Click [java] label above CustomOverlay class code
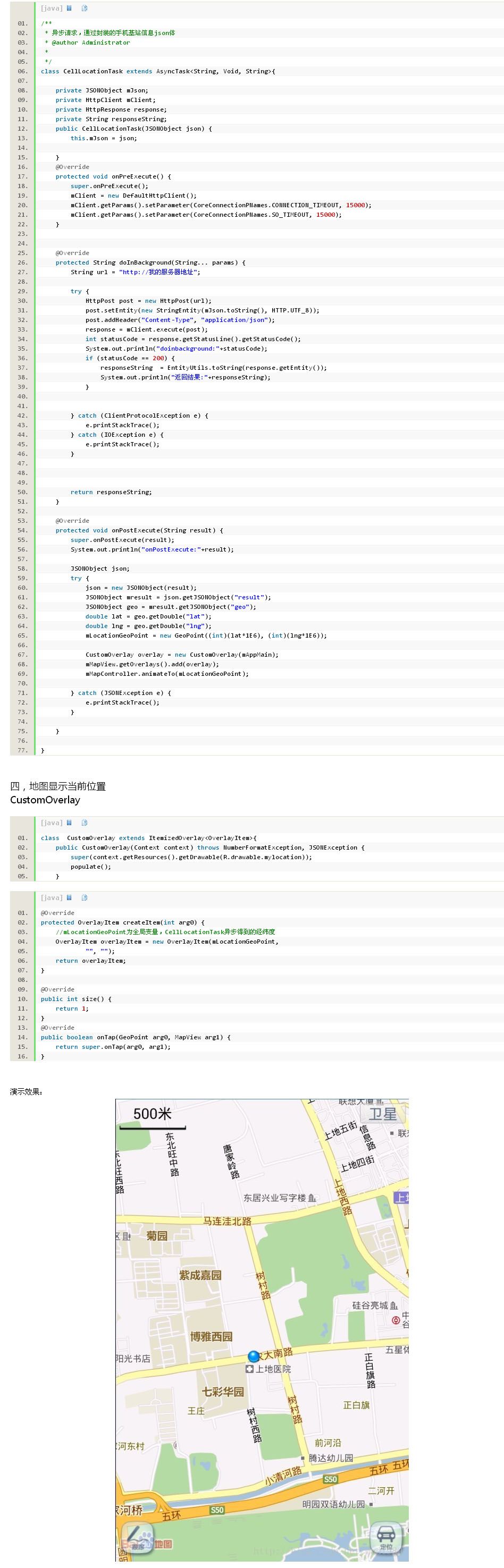Image resolution: width=504 pixels, height=1568 pixels. (x=51, y=823)
